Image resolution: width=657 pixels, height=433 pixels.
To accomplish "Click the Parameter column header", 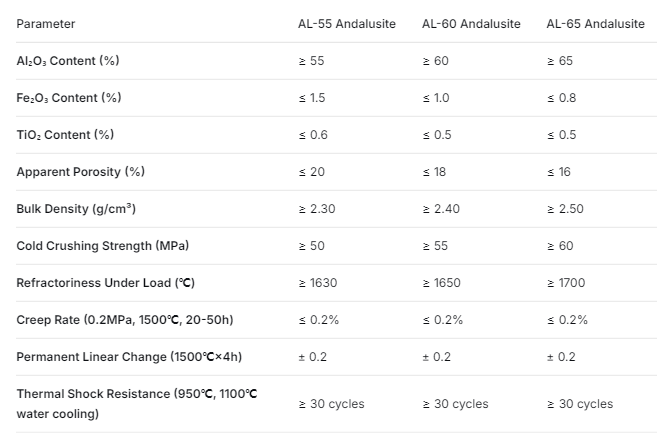I will point(46,24).
